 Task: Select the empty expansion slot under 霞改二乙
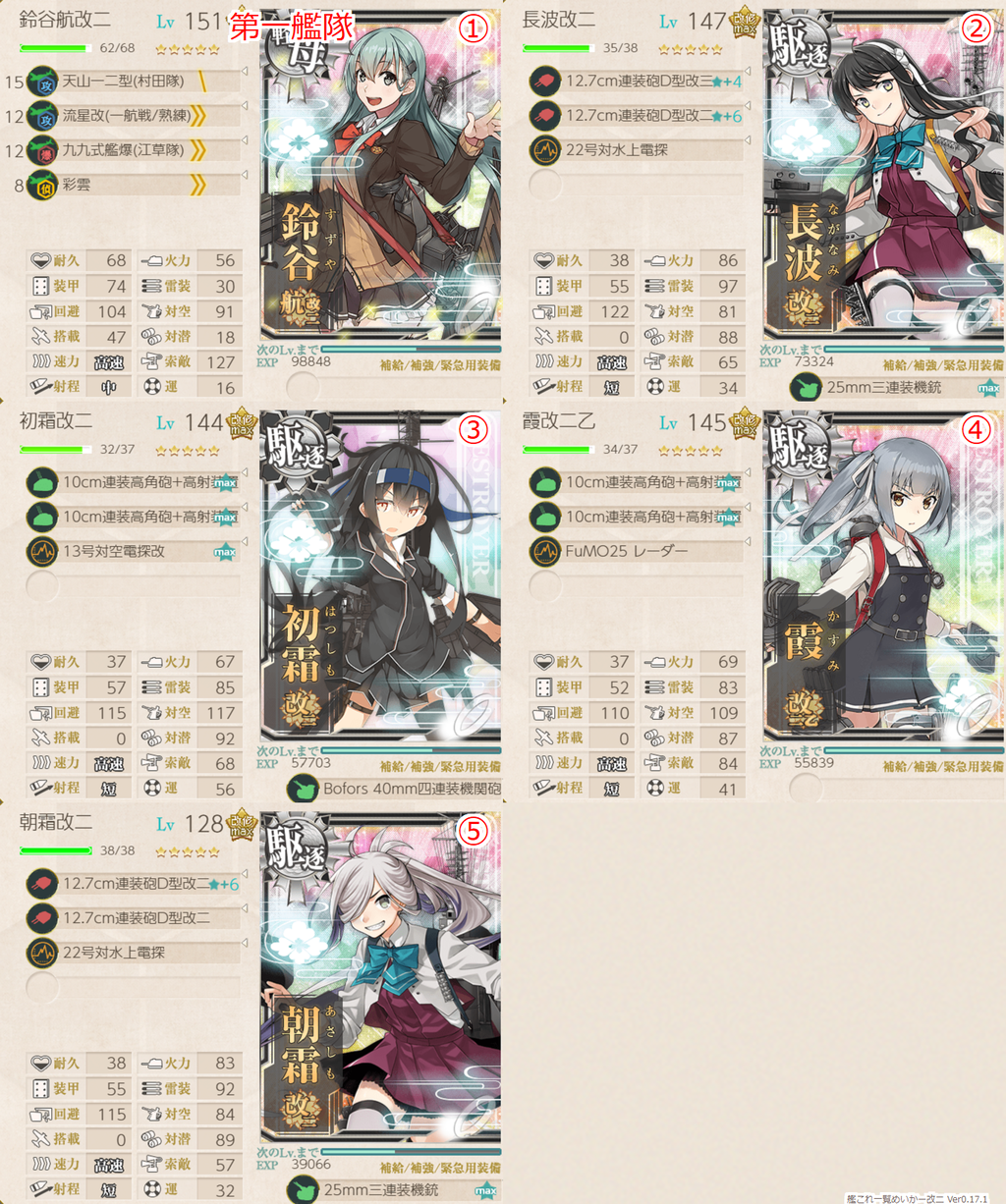(x=806, y=789)
